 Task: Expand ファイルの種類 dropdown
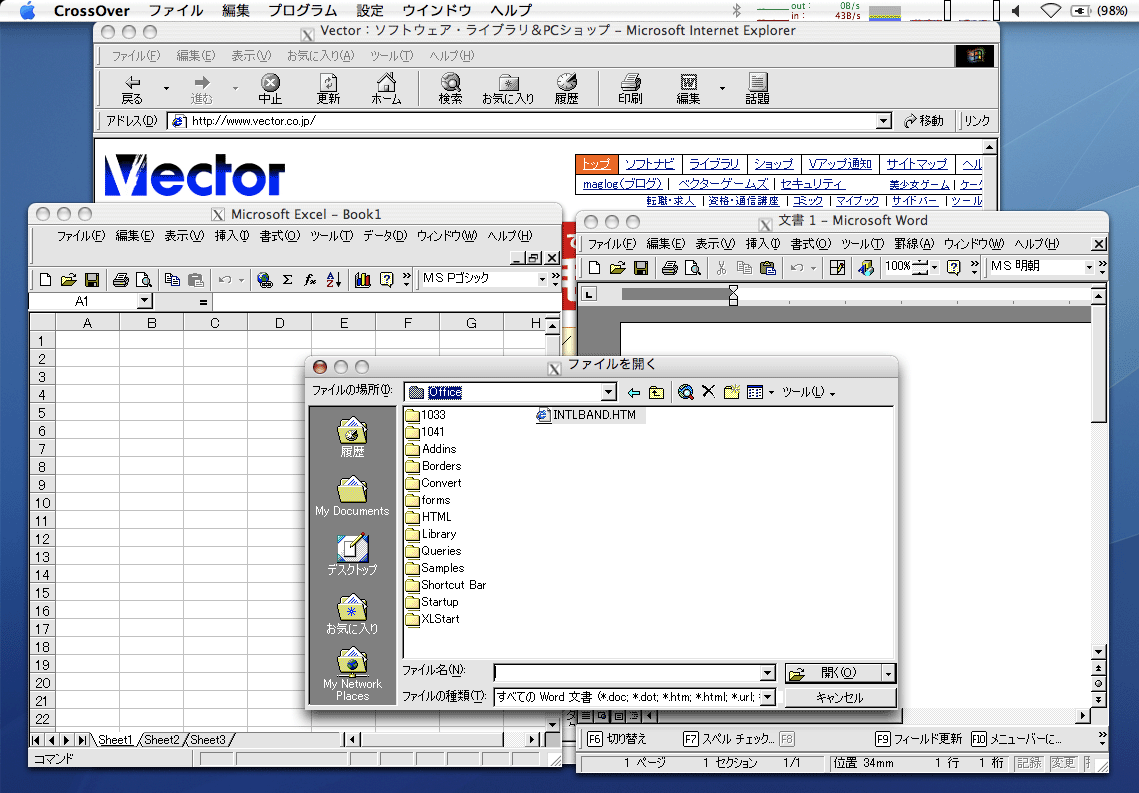click(768, 697)
